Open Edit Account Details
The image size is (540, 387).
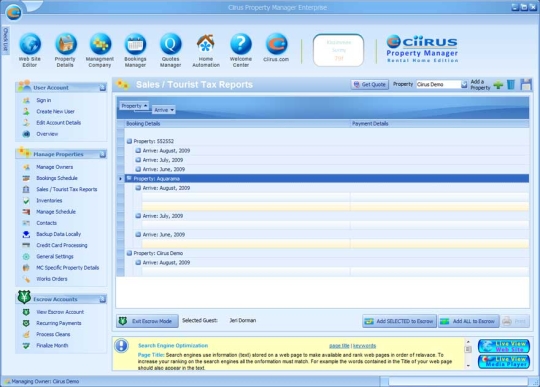pos(59,123)
